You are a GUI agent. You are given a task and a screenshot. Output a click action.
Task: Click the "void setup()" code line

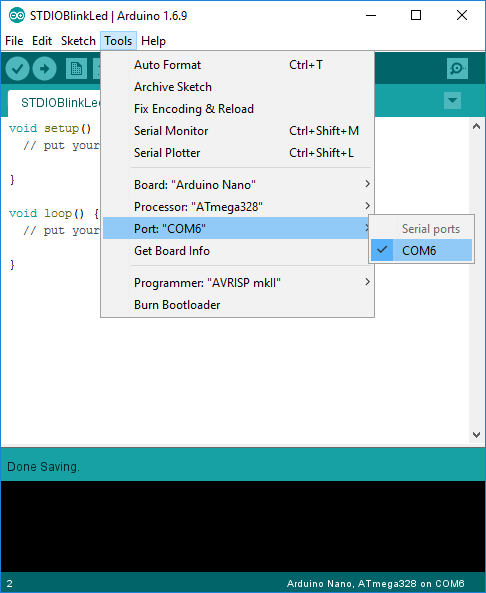click(50, 129)
